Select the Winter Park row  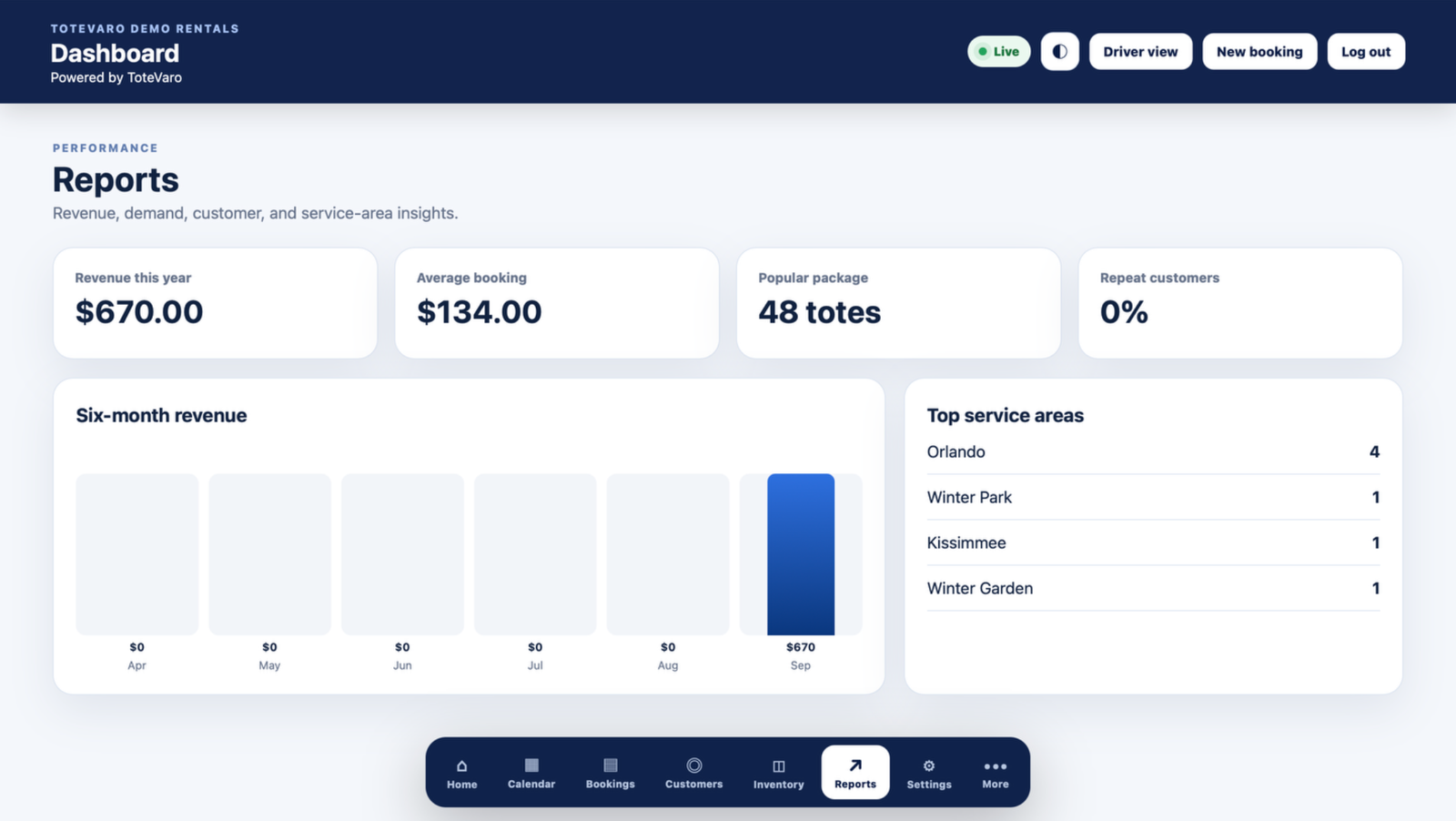coord(1153,498)
